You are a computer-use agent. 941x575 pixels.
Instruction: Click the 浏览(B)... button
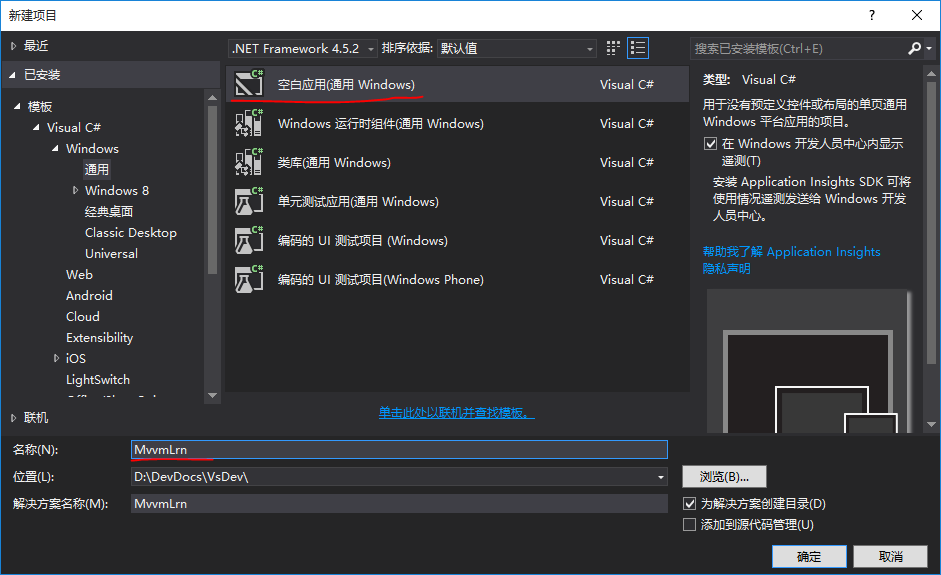click(724, 477)
